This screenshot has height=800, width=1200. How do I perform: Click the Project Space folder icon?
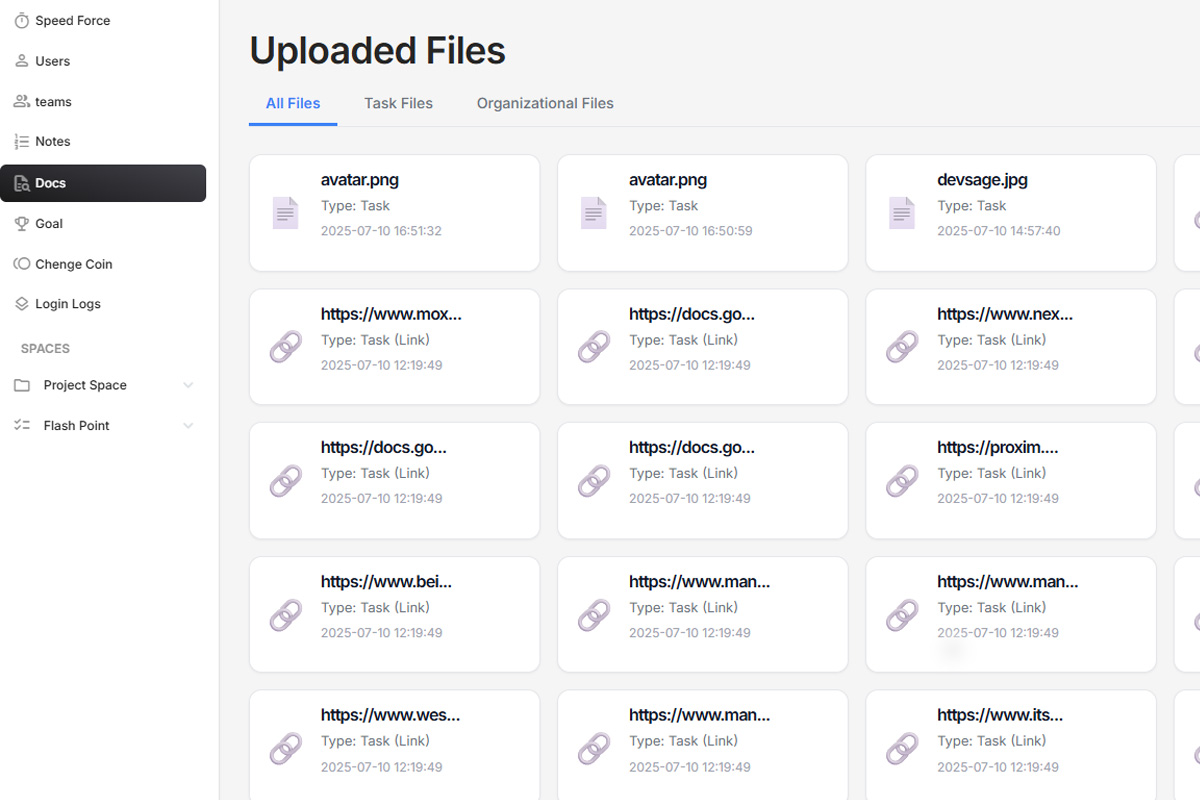[22, 385]
